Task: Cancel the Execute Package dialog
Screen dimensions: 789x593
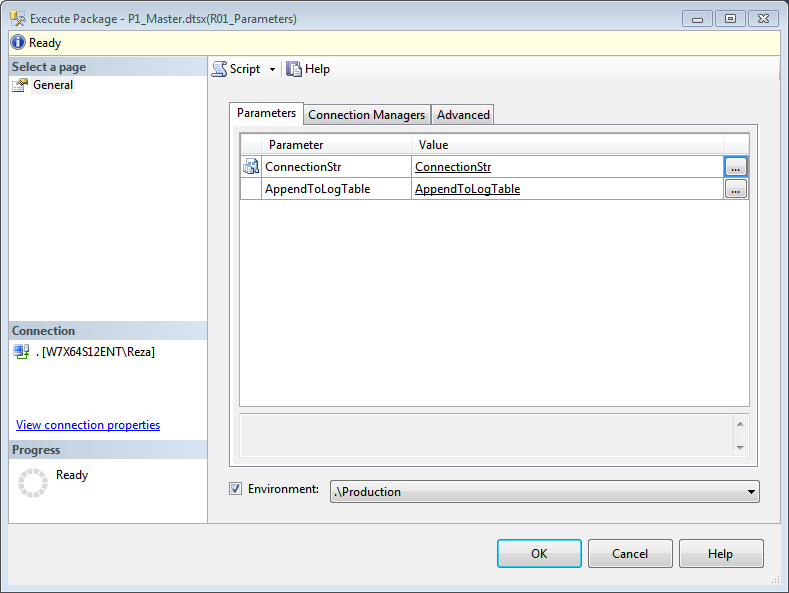Action: tap(630, 554)
